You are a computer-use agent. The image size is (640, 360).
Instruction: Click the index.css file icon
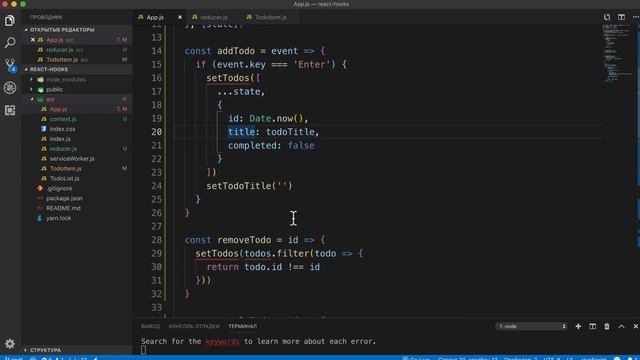coord(44,129)
